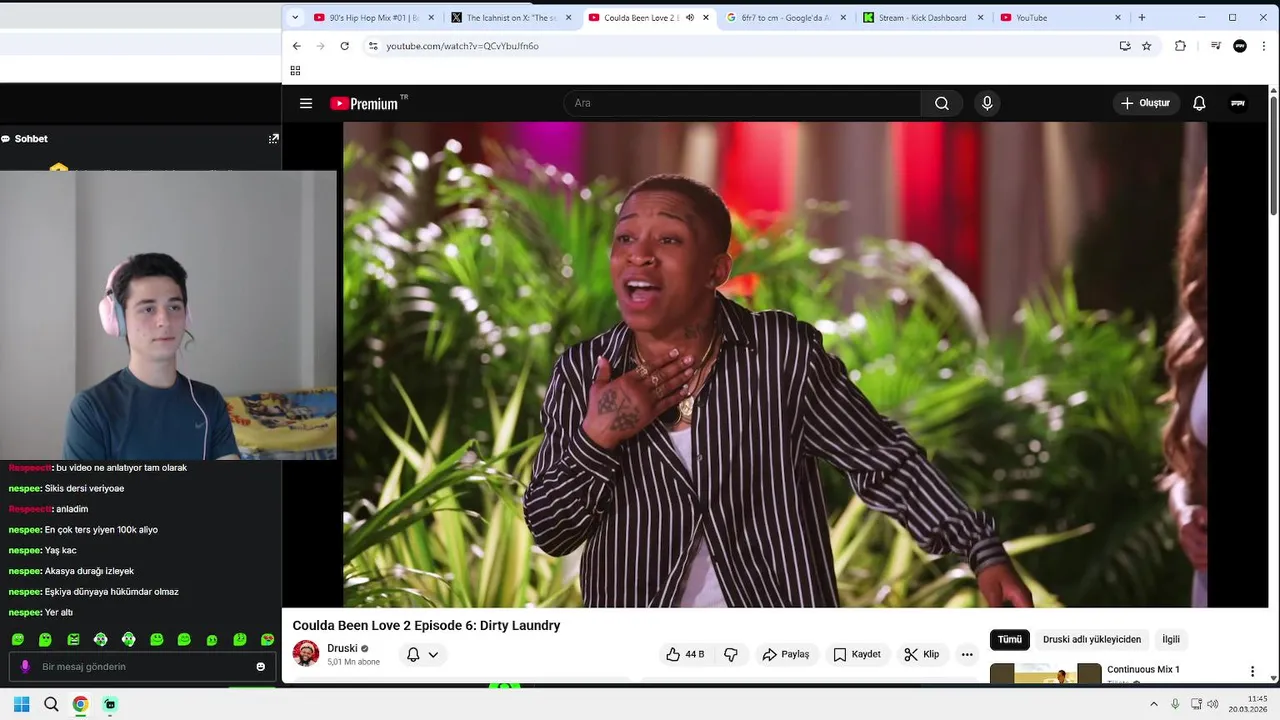Image resolution: width=1280 pixels, height=720 pixels.
Task: Open the Chrome extensions puzzle icon
Action: click(x=1180, y=46)
